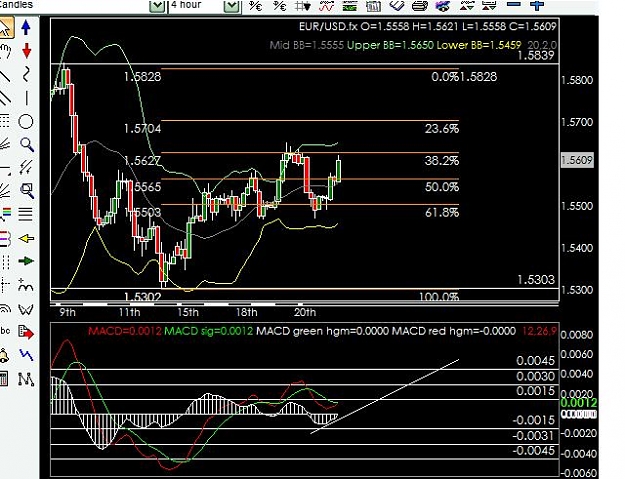The height and width of the screenshot is (479, 625).
Task: Select the horizontal lines tool
Action: 26,214
